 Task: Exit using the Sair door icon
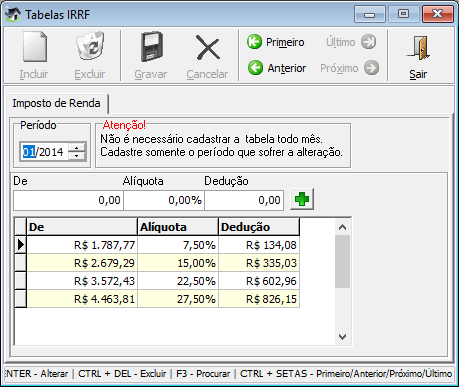(418, 48)
